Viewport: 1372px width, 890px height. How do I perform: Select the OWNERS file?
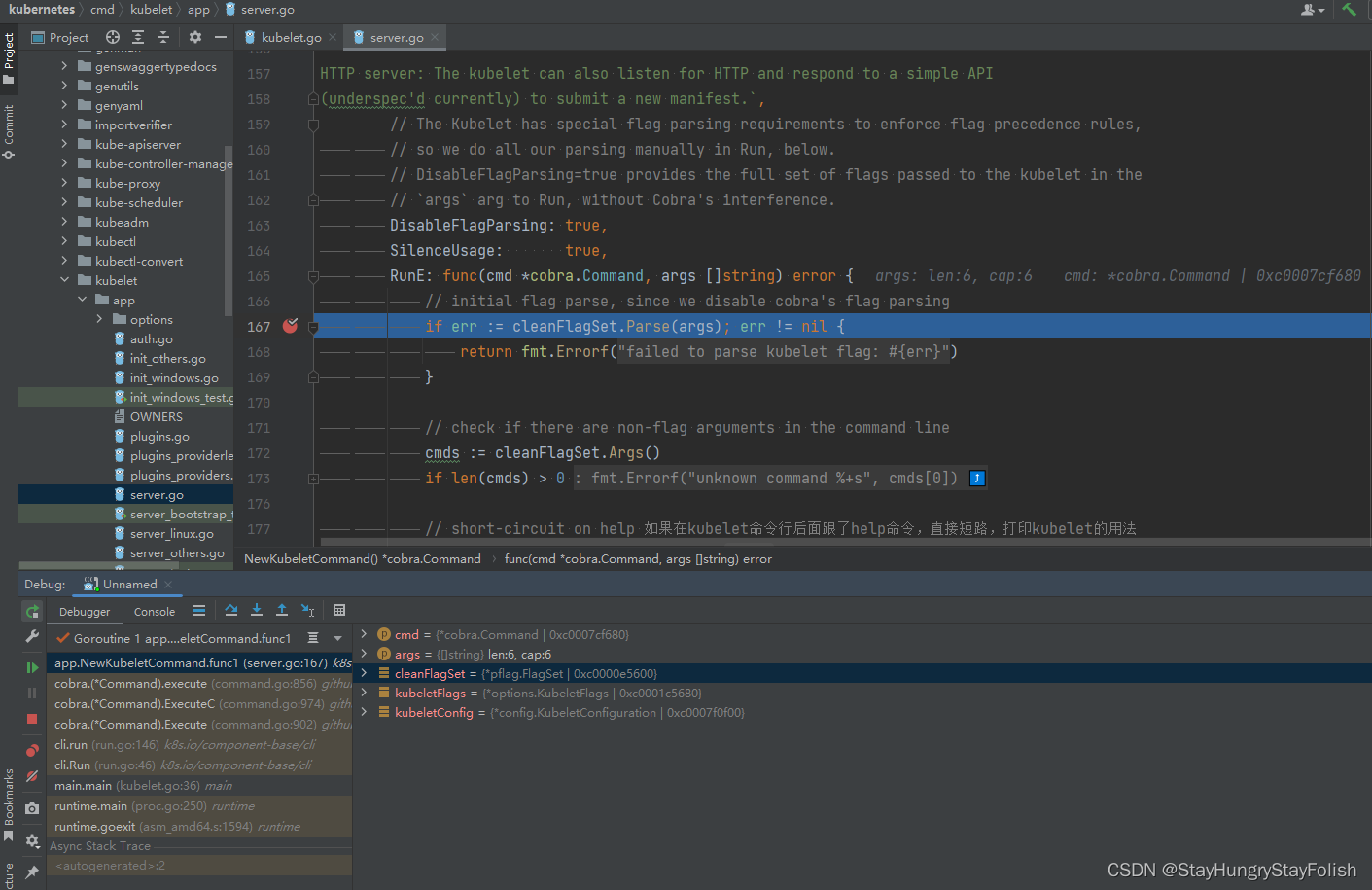156,416
